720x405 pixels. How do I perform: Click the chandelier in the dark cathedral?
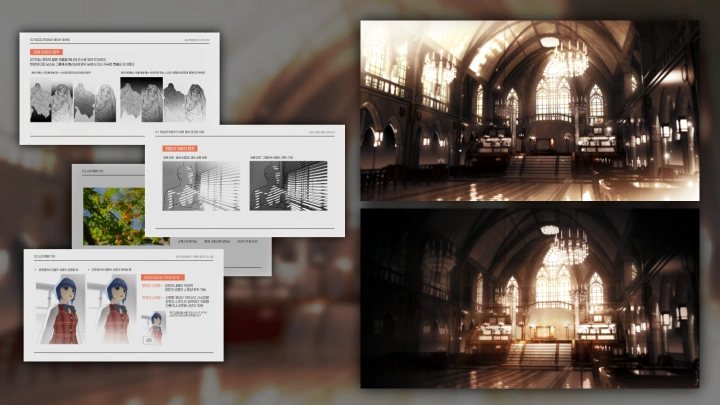pyautogui.click(x=568, y=243)
